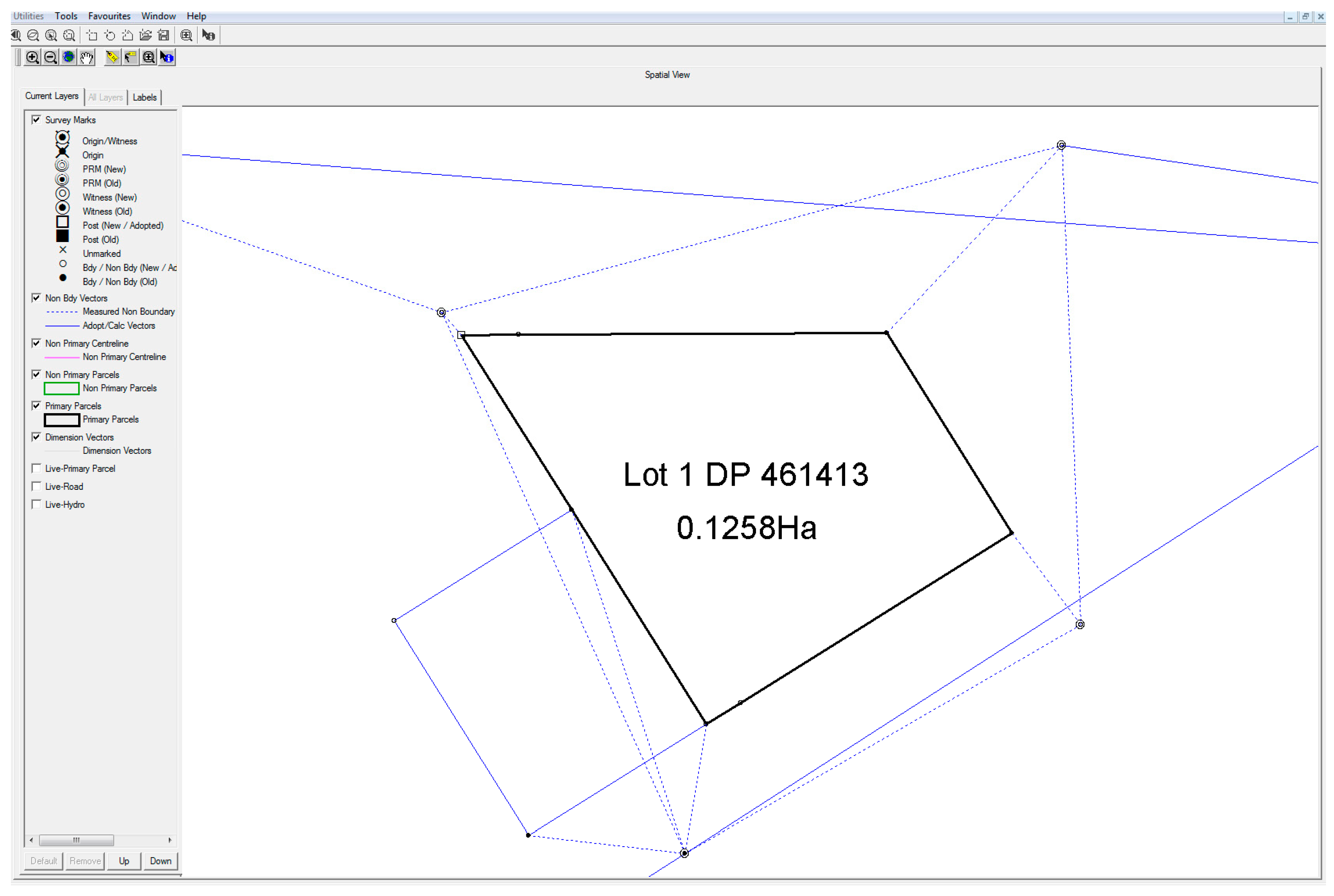The height and width of the screenshot is (896, 1334).
Task: Switch to the Labels tab
Action: pos(145,97)
